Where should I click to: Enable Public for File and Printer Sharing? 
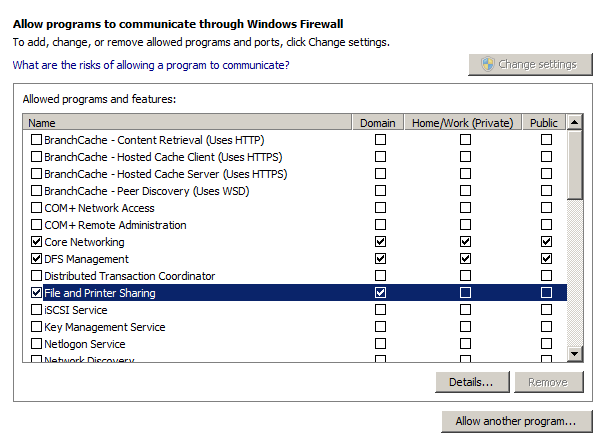pyautogui.click(x=546, y=293)
